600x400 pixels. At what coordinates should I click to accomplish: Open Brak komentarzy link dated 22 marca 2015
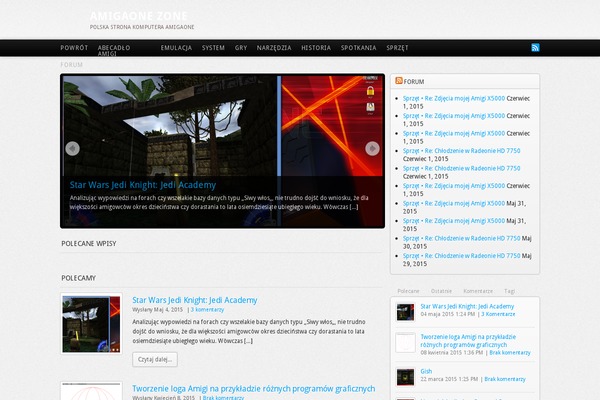(x=505, y=379)
